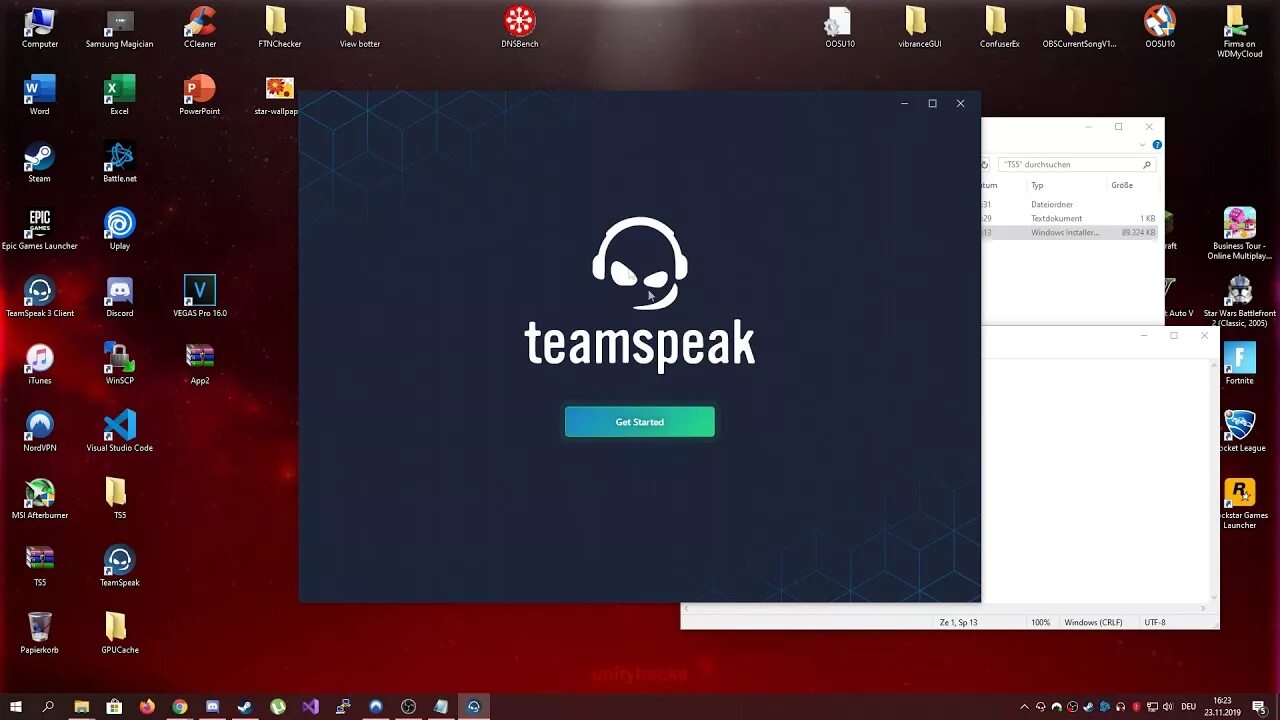Launch iTunes from the desktop
Viewport: 1280px width, 720px height.
(x=39, y=364)
